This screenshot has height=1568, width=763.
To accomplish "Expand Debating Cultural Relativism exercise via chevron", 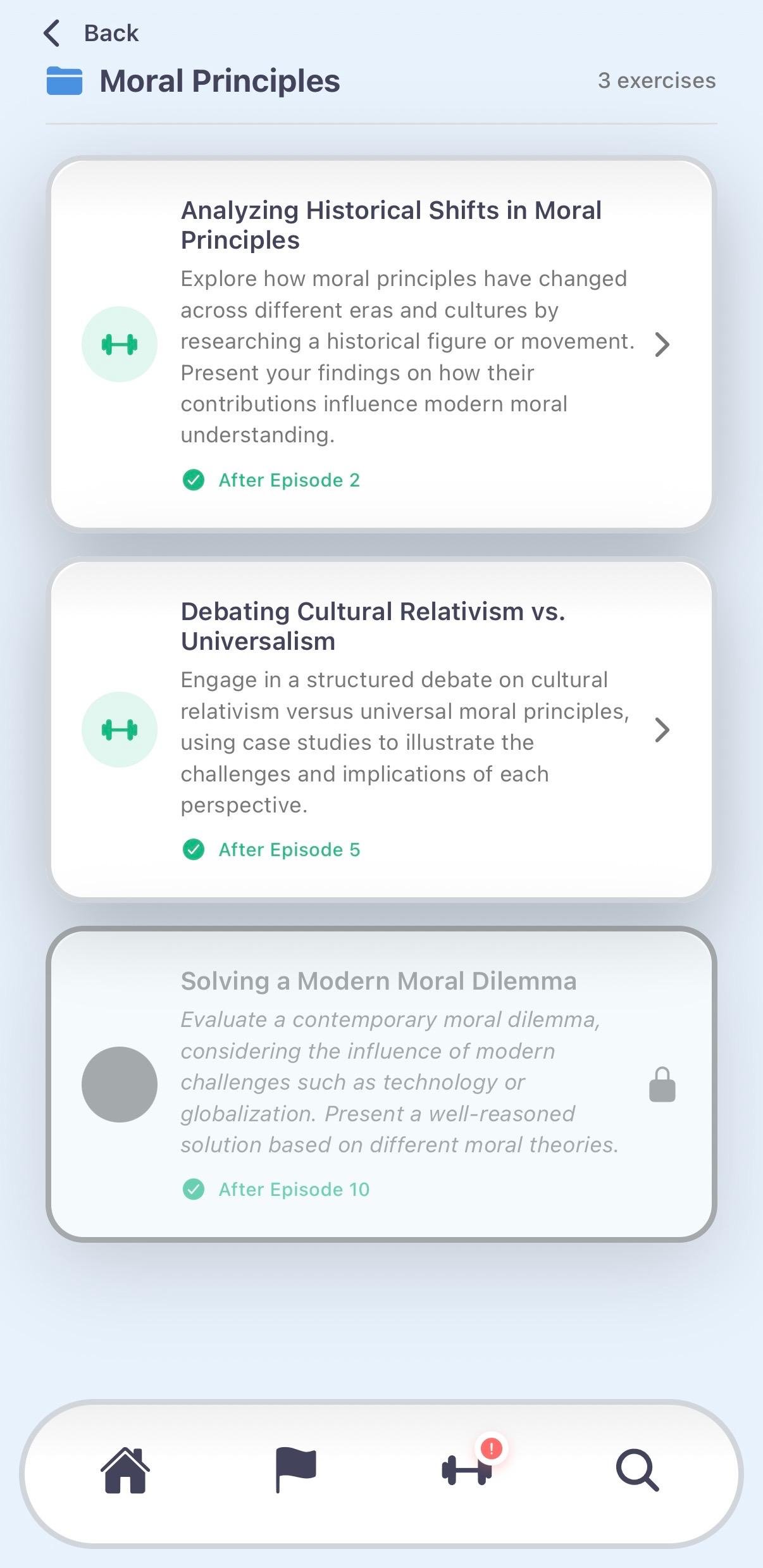I will [x=662, y=730].
